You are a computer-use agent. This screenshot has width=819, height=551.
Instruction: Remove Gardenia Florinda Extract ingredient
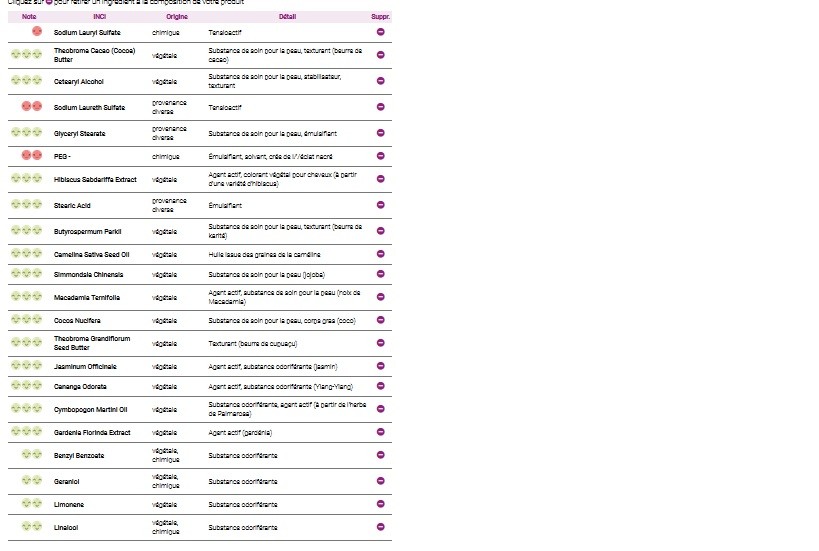tap(380, 432)
